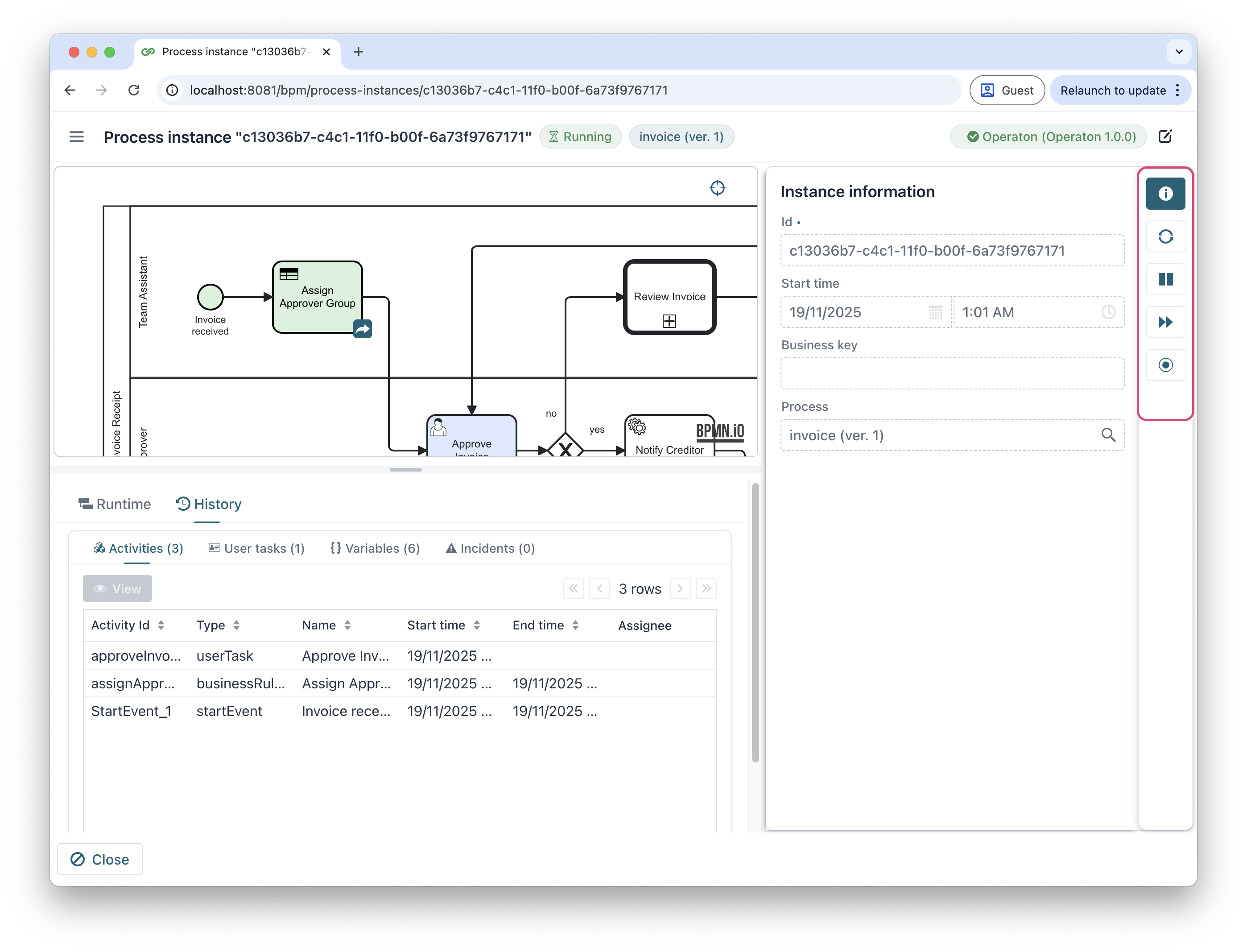Open the instance information panel icon

coord(1165,193)
